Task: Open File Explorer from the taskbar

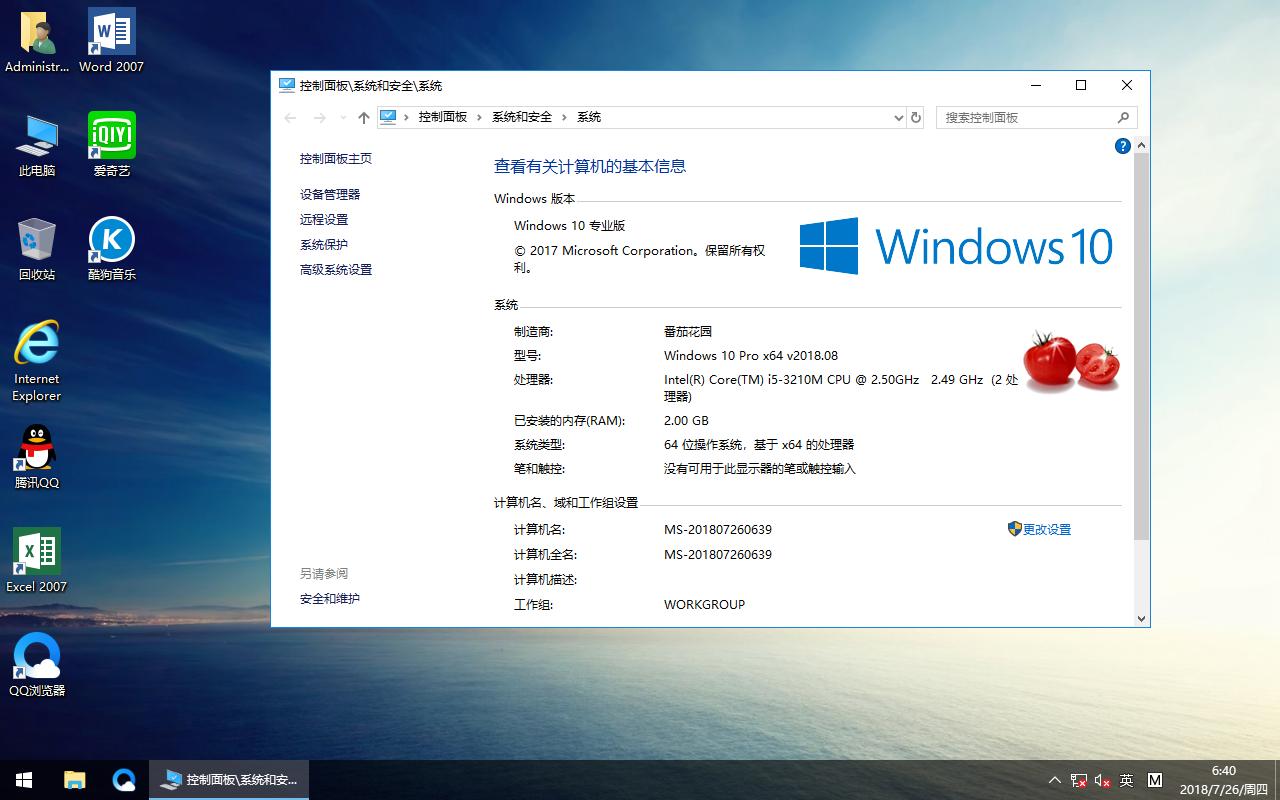Action: point(74,780)
